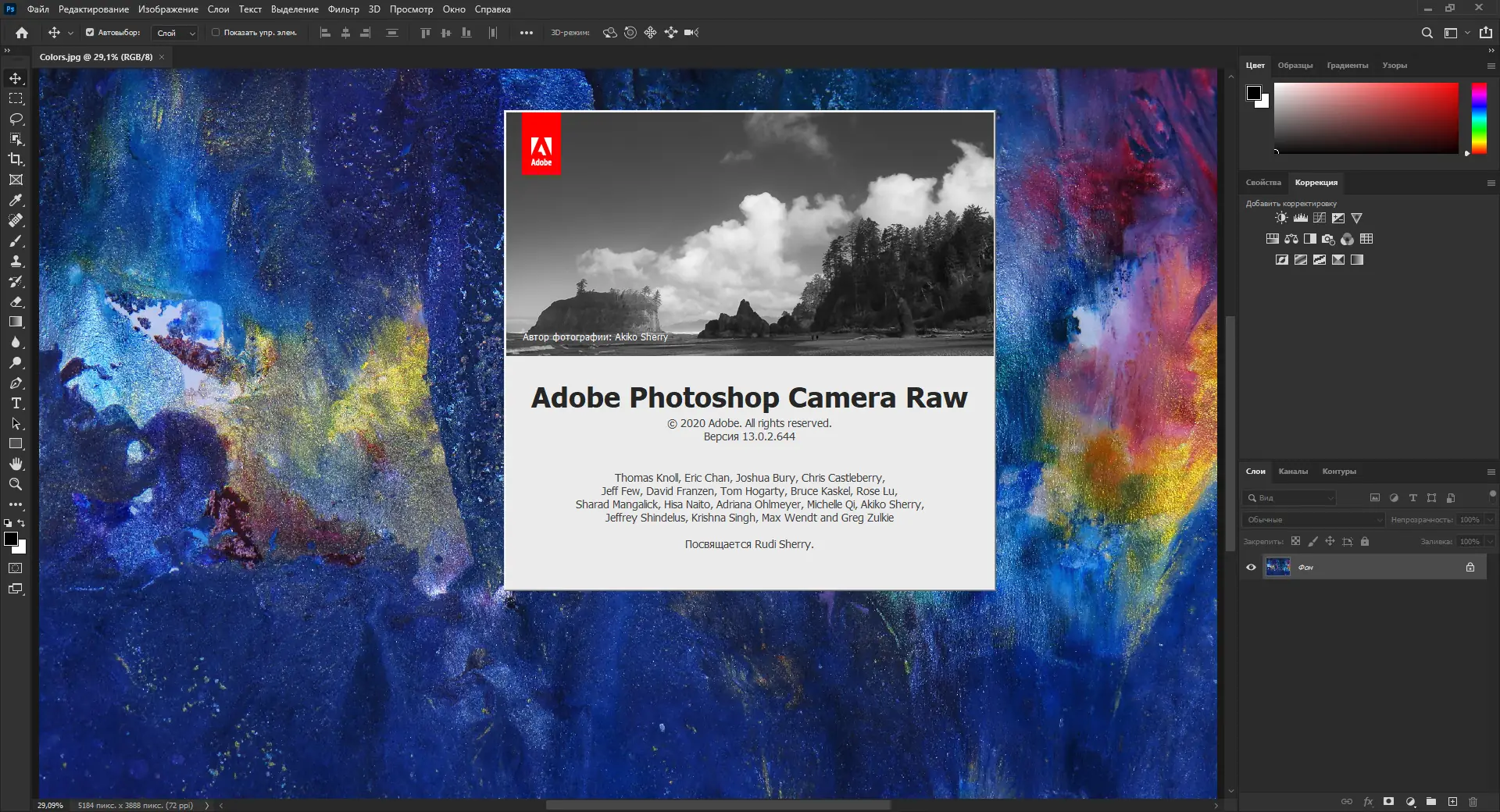This screenshot has height=812, width=1500.
Task: Select the Dodge tool
Action: click(x=16, y=362)
